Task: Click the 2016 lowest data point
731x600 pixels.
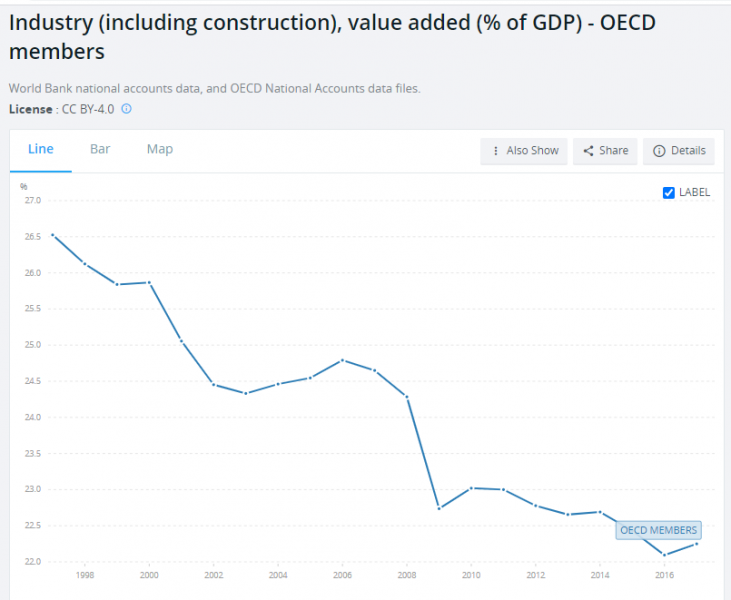Action: pyautogui.click(x=664, y=555)
